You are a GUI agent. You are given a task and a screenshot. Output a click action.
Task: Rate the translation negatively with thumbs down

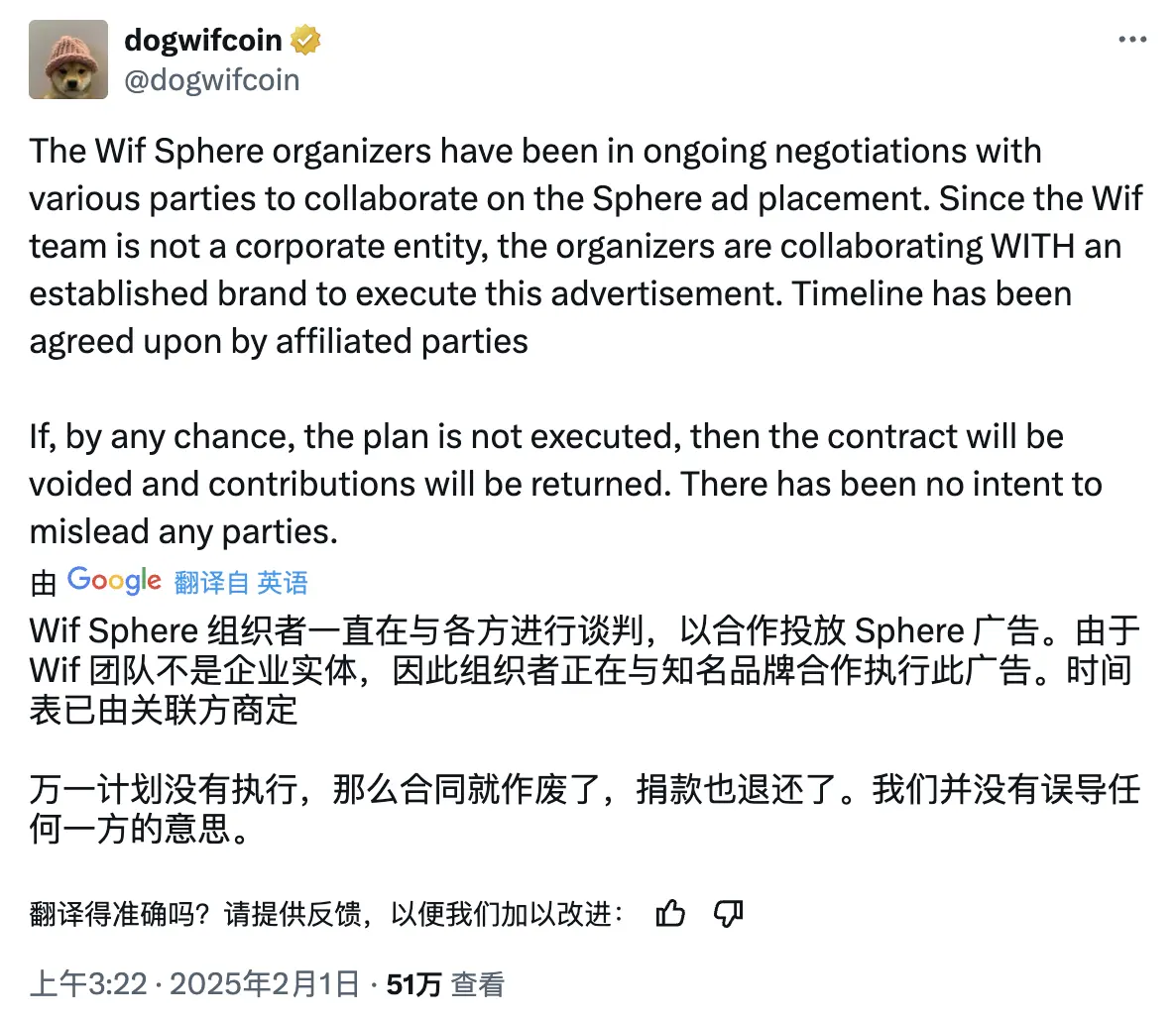727,914
